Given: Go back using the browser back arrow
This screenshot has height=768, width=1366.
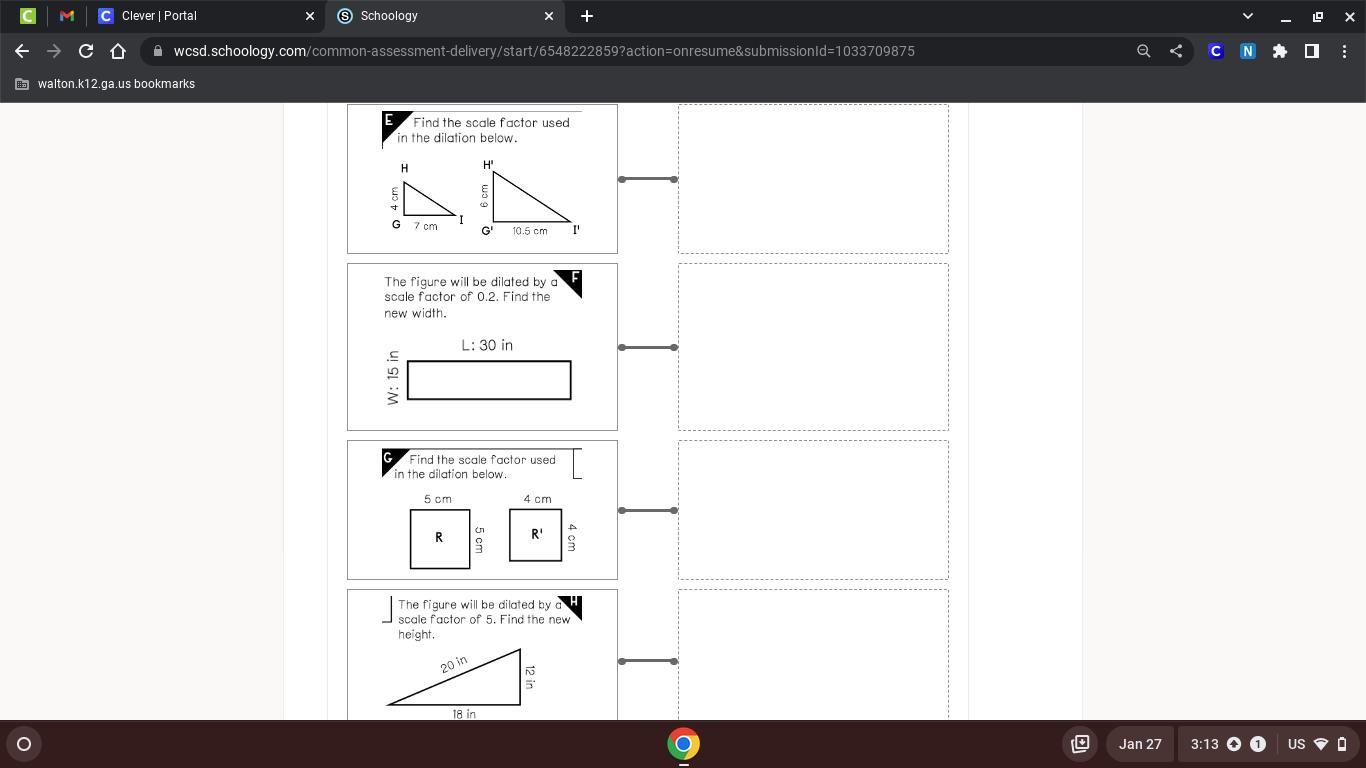Looking at the screenshot, I should 22,51.
